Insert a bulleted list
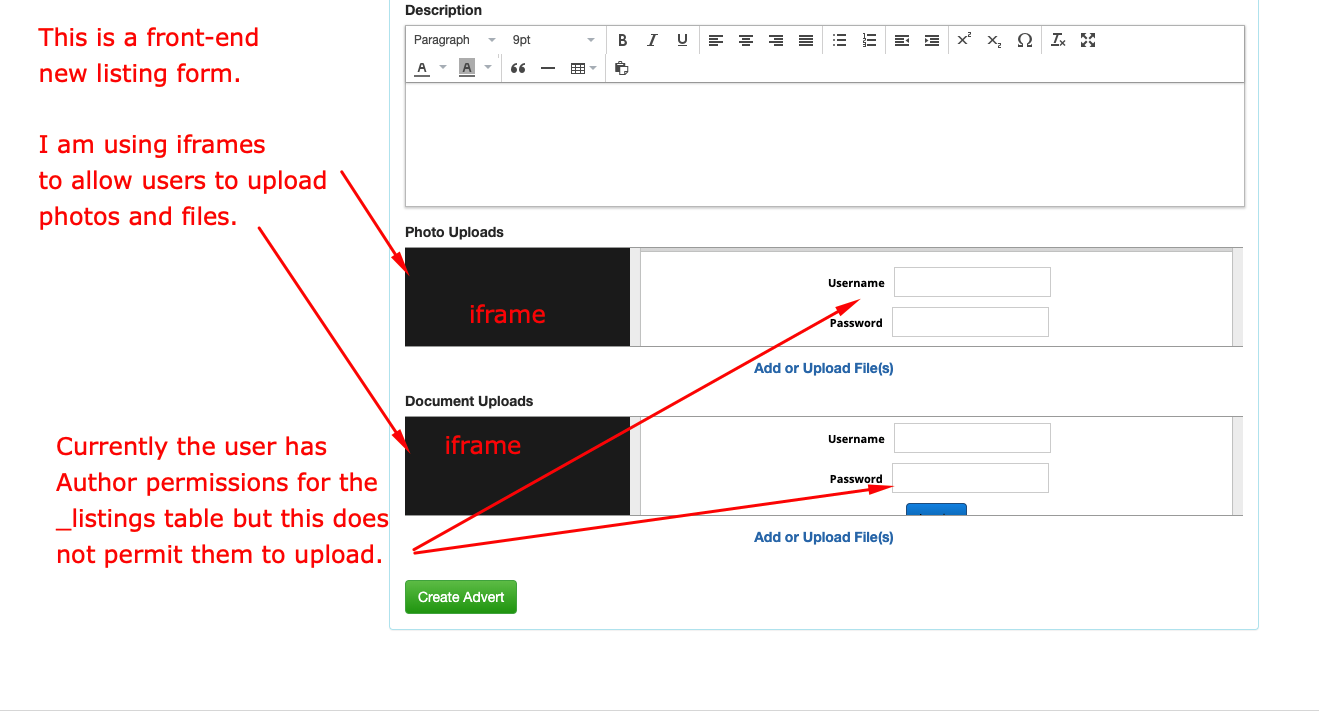 pos(840,40)
